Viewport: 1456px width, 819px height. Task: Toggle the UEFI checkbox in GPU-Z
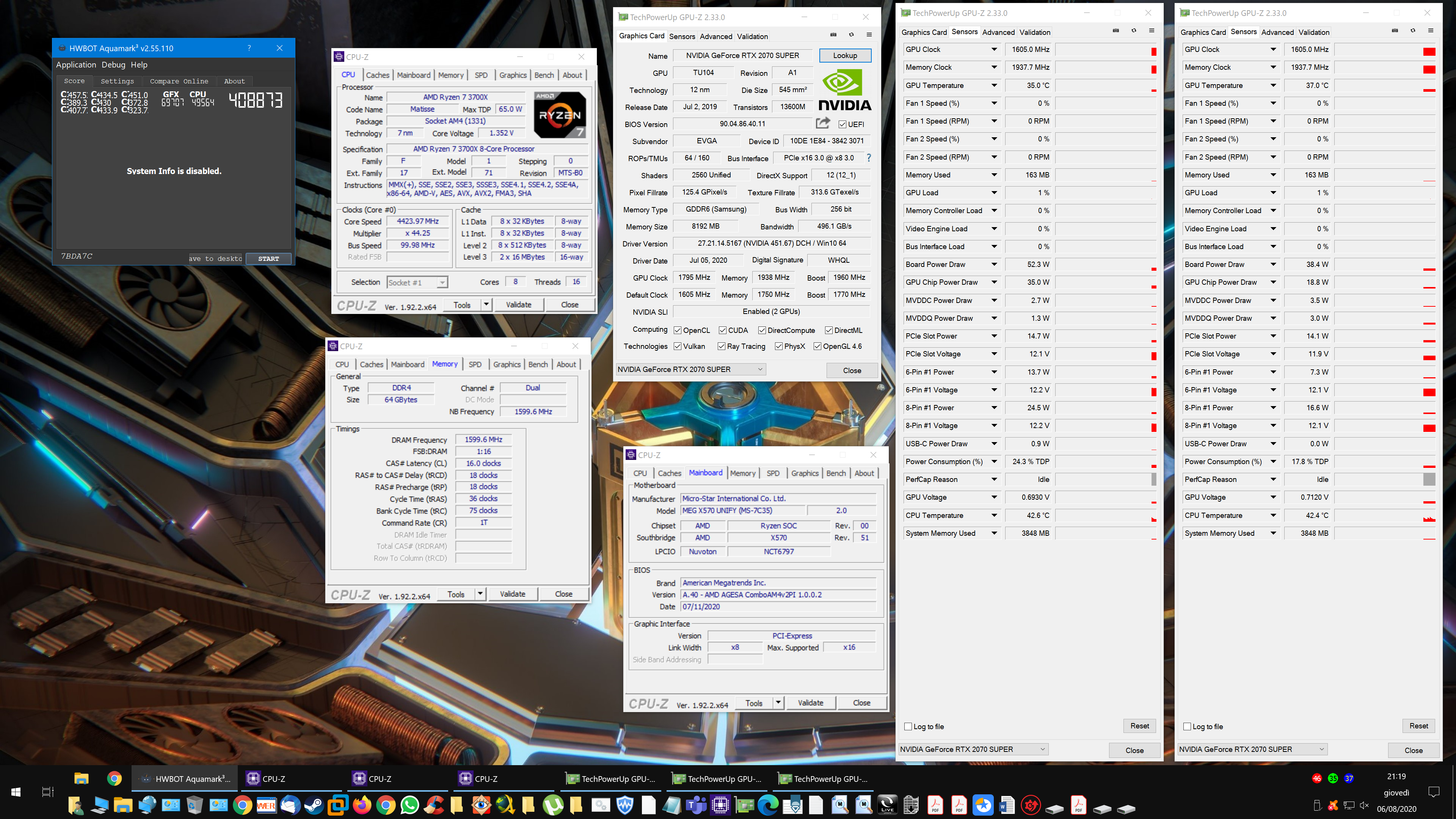pos(842,124)
